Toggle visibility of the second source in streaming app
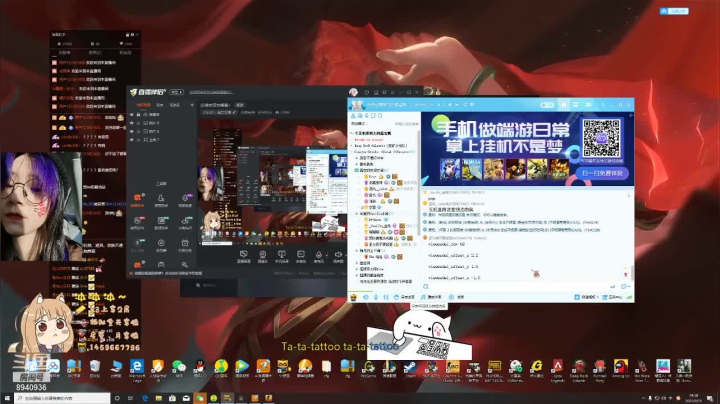The image size is (720, 404). pyautogui.click(x=132, y=123)
